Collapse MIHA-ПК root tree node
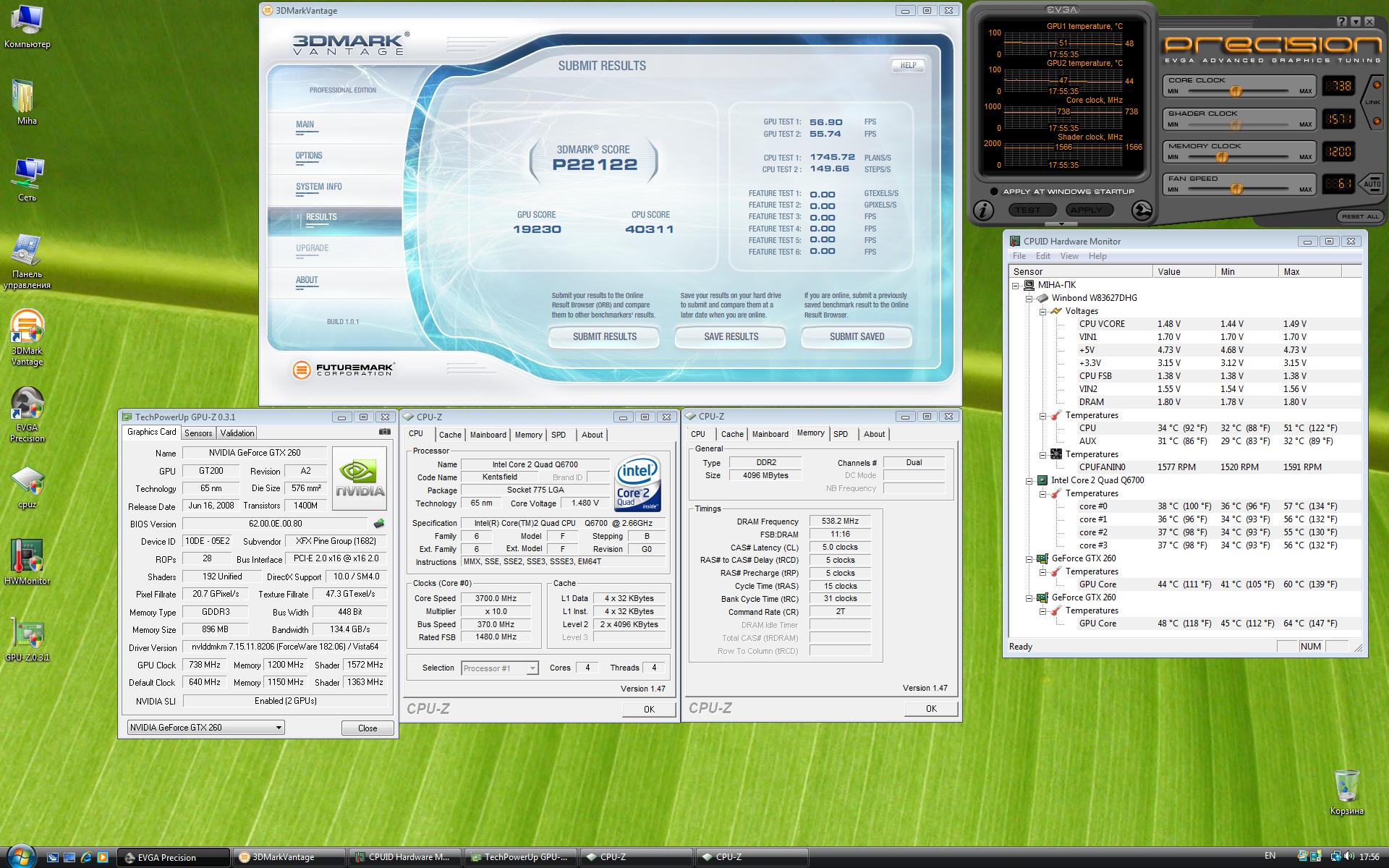This screenshot has height=868, width=1389. tap(1016, 285)
